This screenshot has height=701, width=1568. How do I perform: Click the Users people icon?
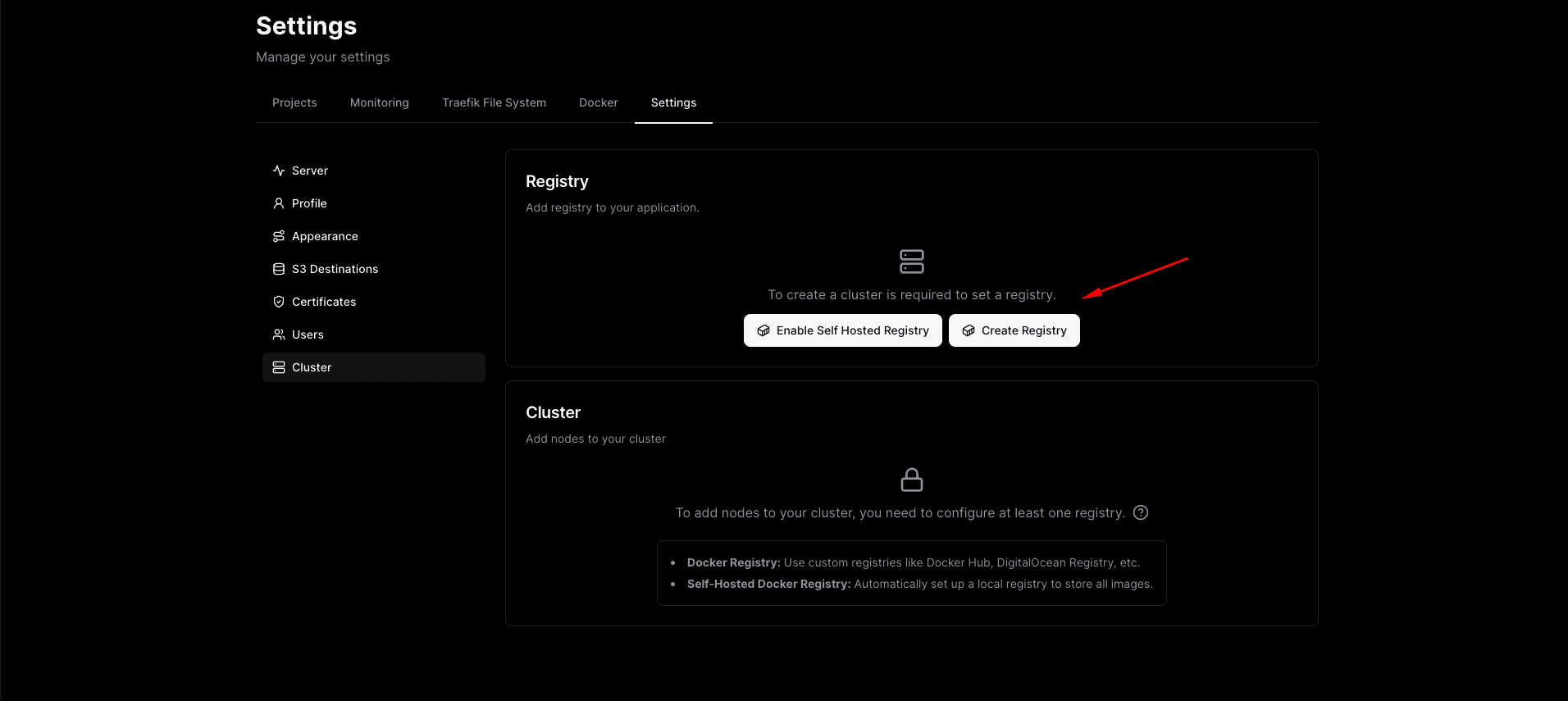[x=279, y=335]
